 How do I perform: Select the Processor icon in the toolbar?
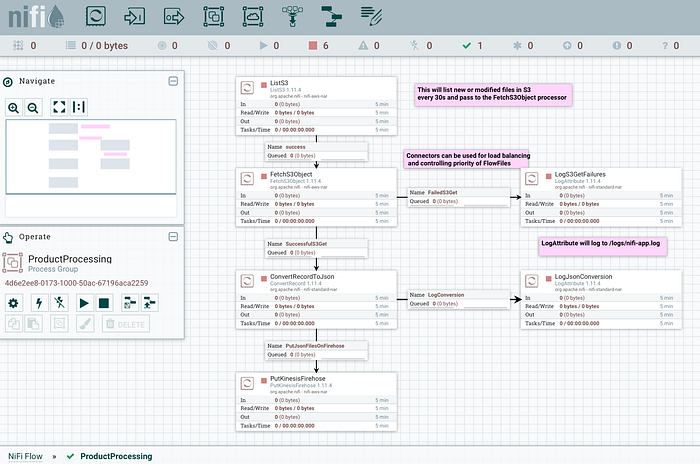[96, 17]
